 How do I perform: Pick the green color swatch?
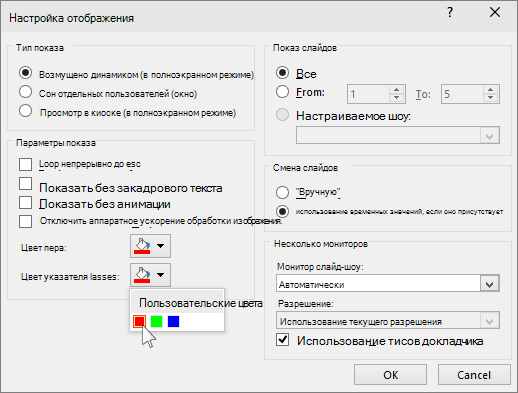click(x=156, y=321)
